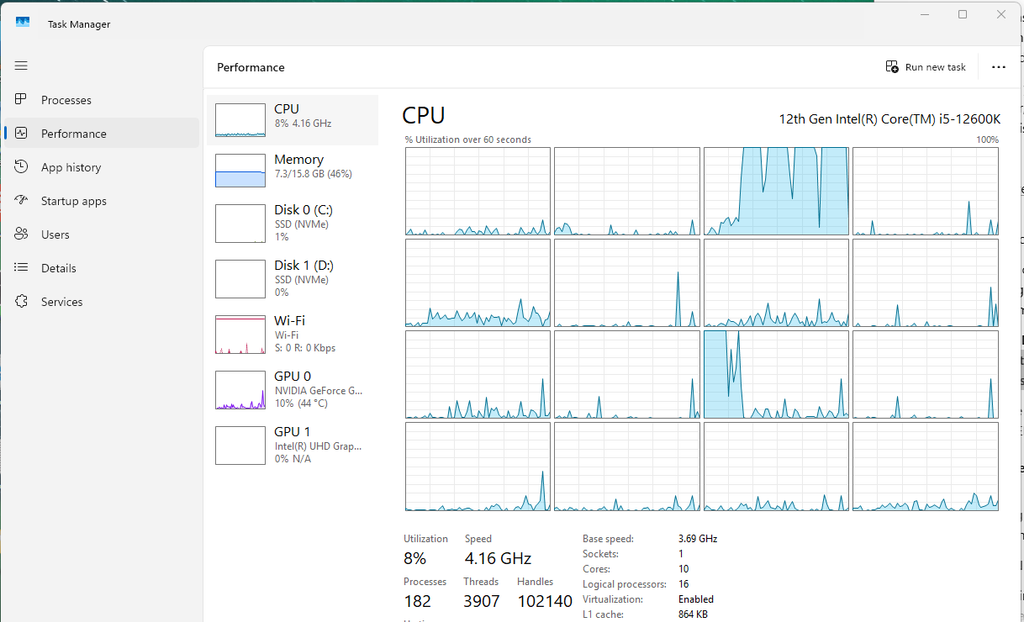The width and height of the screenshot is (1024, 622).
Task: Click the Memory mini graph thumbnail
Action: (x=240, y=171)
